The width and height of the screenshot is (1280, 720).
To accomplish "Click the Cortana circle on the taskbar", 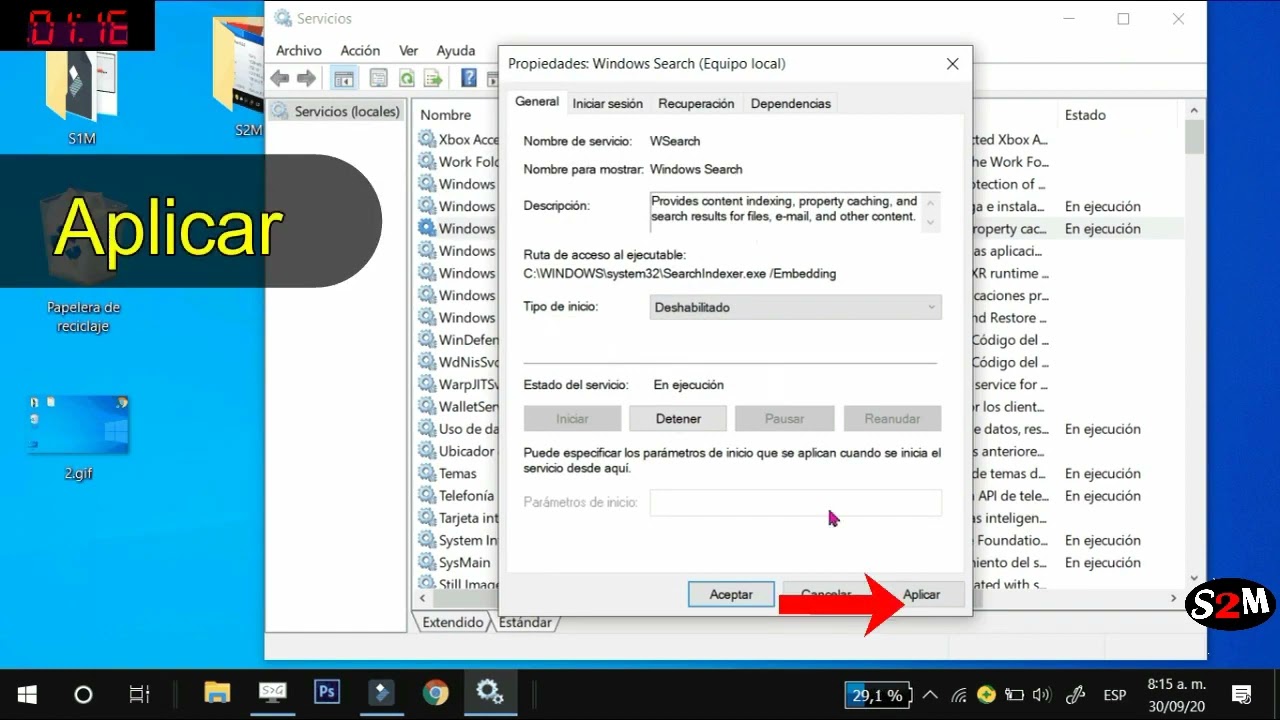I will 84,694.
